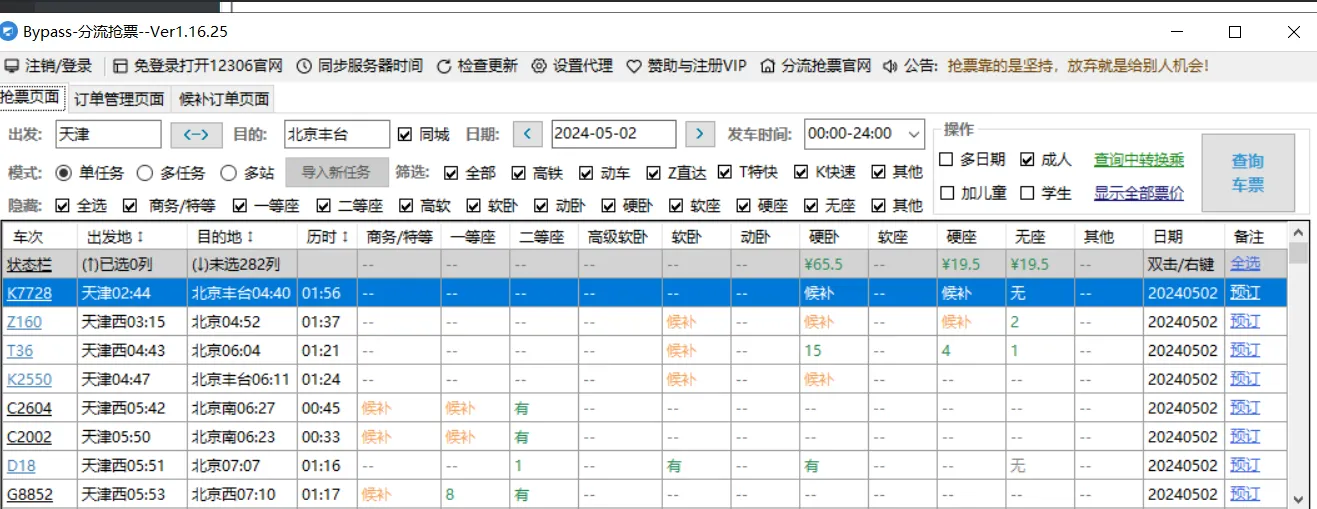Screen dimensions: 1317x509
Task: Click the 出发 station input field
Action: tap(108, 134)
